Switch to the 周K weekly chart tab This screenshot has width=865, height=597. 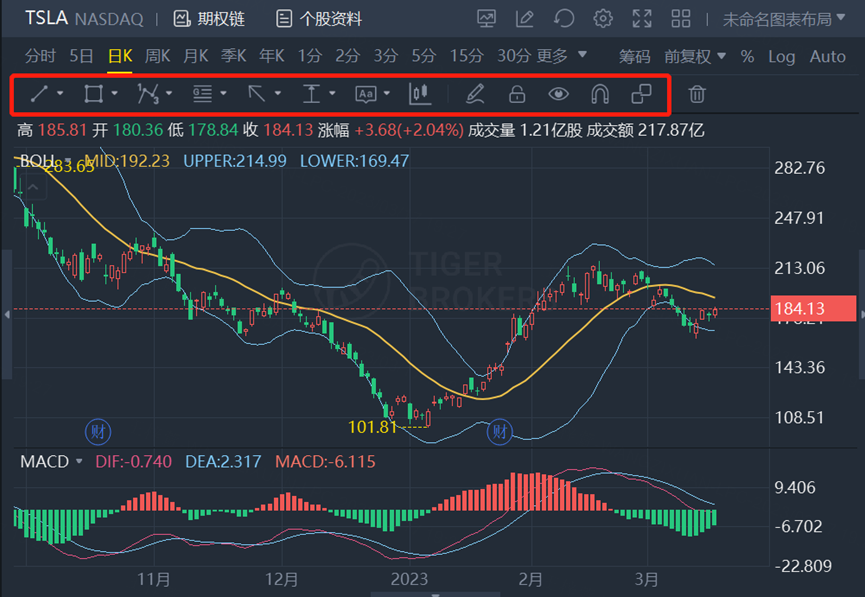coord(158,56)
